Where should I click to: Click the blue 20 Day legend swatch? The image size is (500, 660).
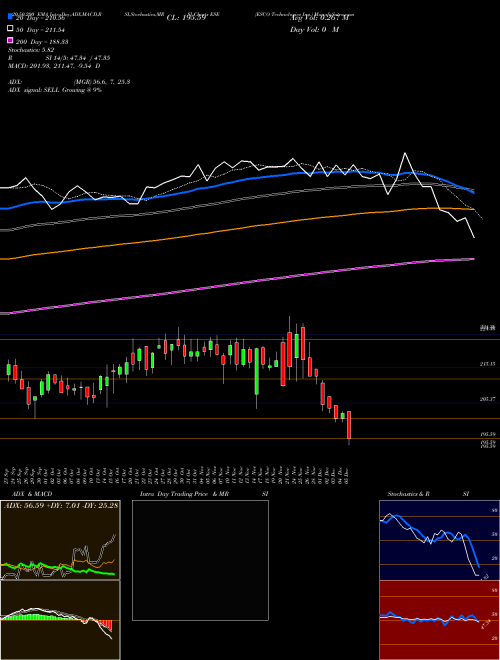point(11,18)
